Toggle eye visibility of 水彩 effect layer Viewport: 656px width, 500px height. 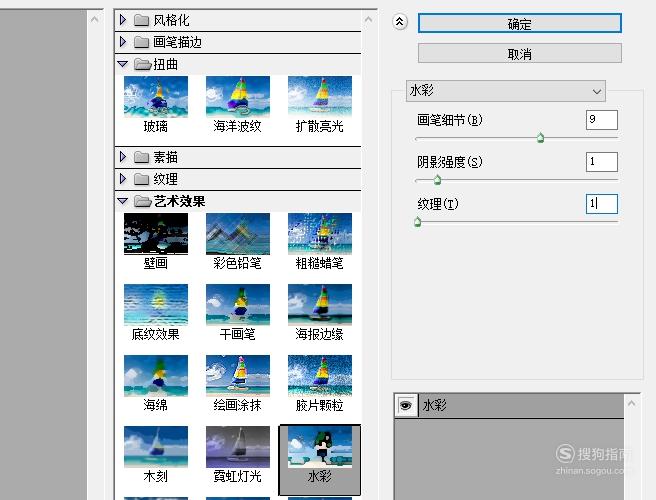tap(405, 405)
